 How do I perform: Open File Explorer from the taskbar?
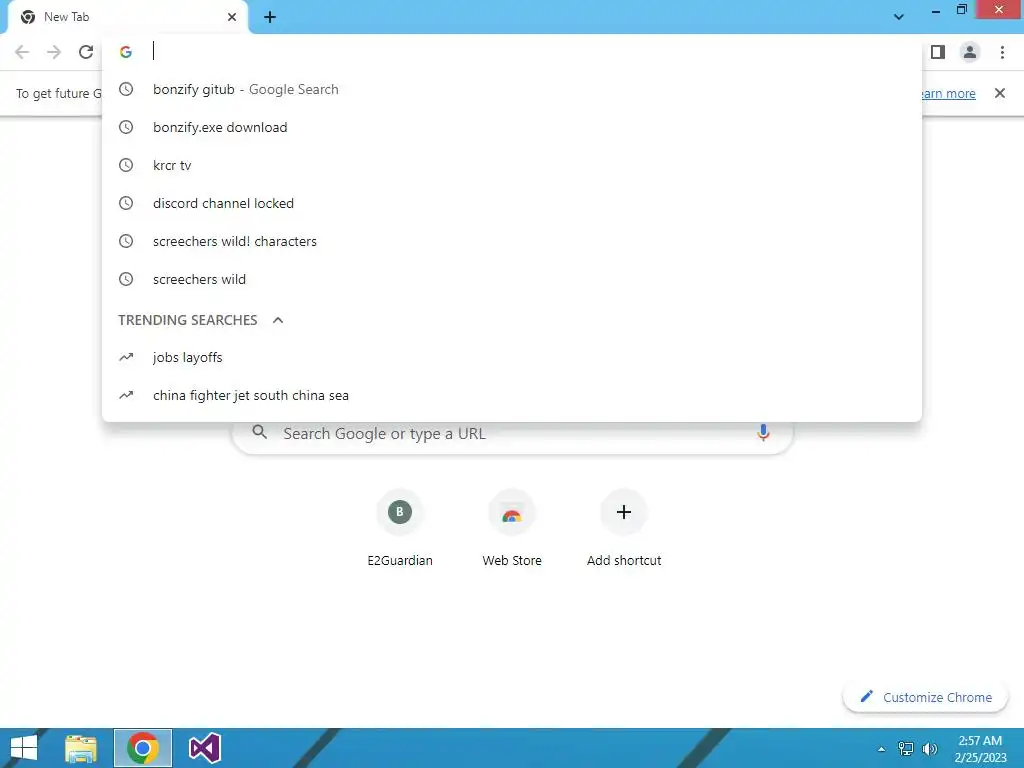81,748
